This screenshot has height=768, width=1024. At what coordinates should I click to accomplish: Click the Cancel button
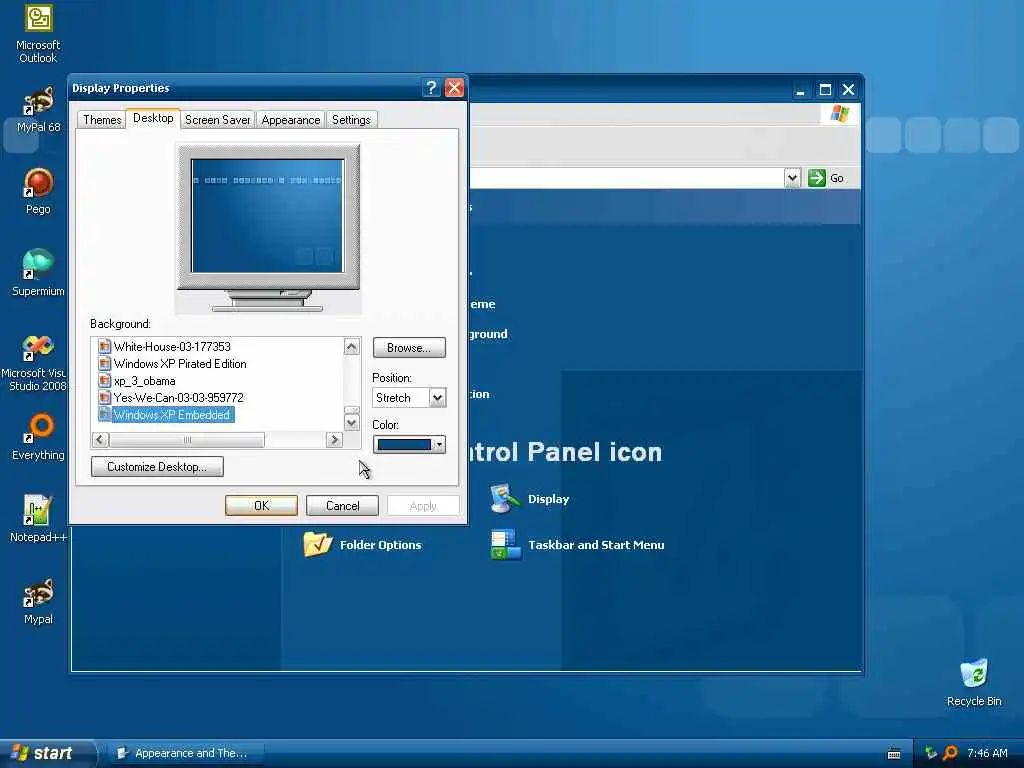pyautogui.click(x=342, y=505)
